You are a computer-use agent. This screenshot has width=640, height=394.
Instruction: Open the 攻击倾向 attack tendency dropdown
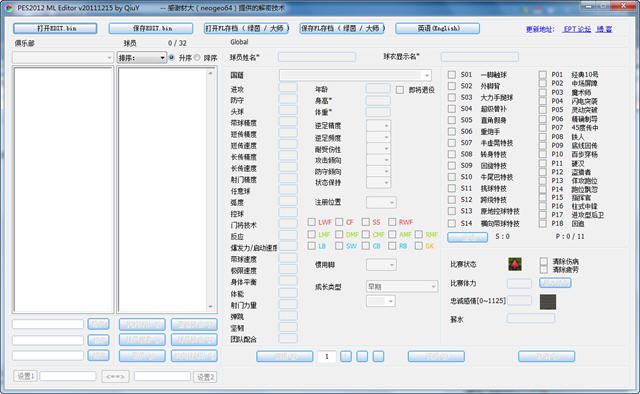tap(378, 160)
